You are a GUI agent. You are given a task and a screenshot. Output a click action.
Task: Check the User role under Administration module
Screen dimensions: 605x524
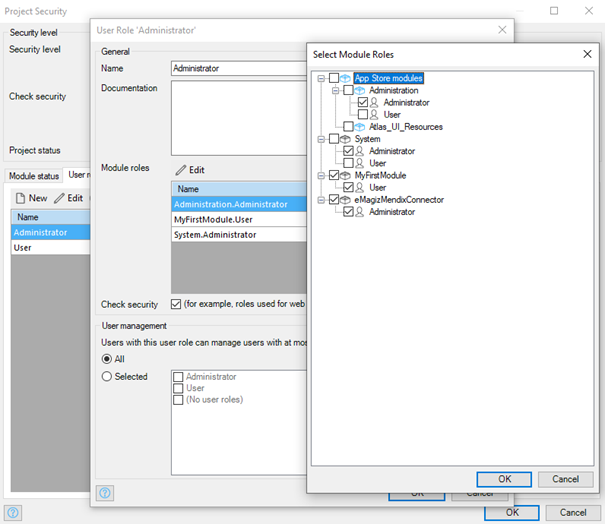click(363, 115)
